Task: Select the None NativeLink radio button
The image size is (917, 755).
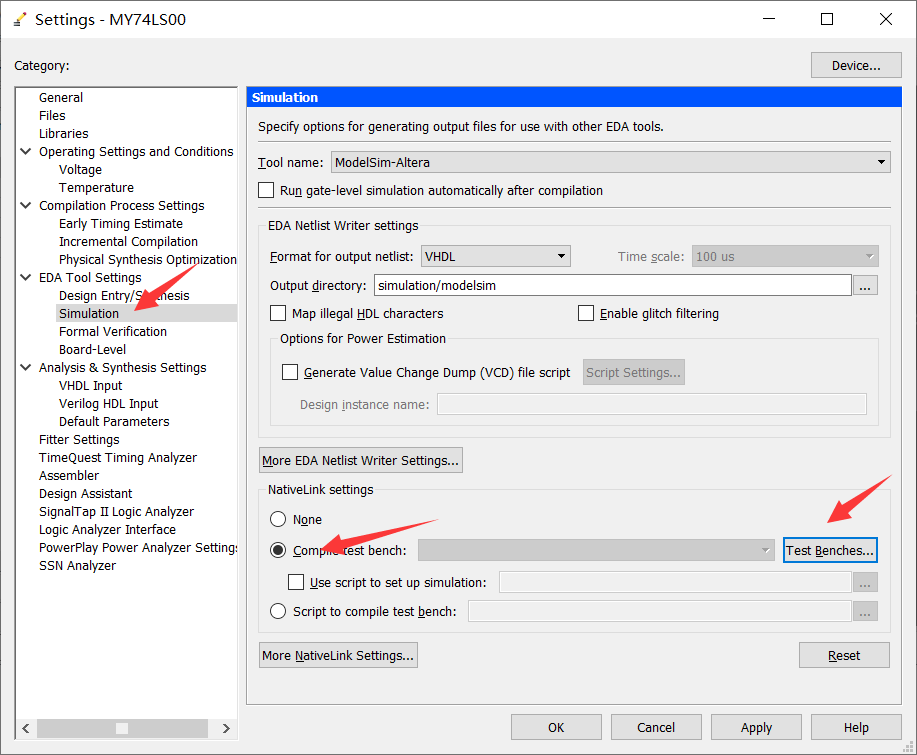Action: [278, 519]
